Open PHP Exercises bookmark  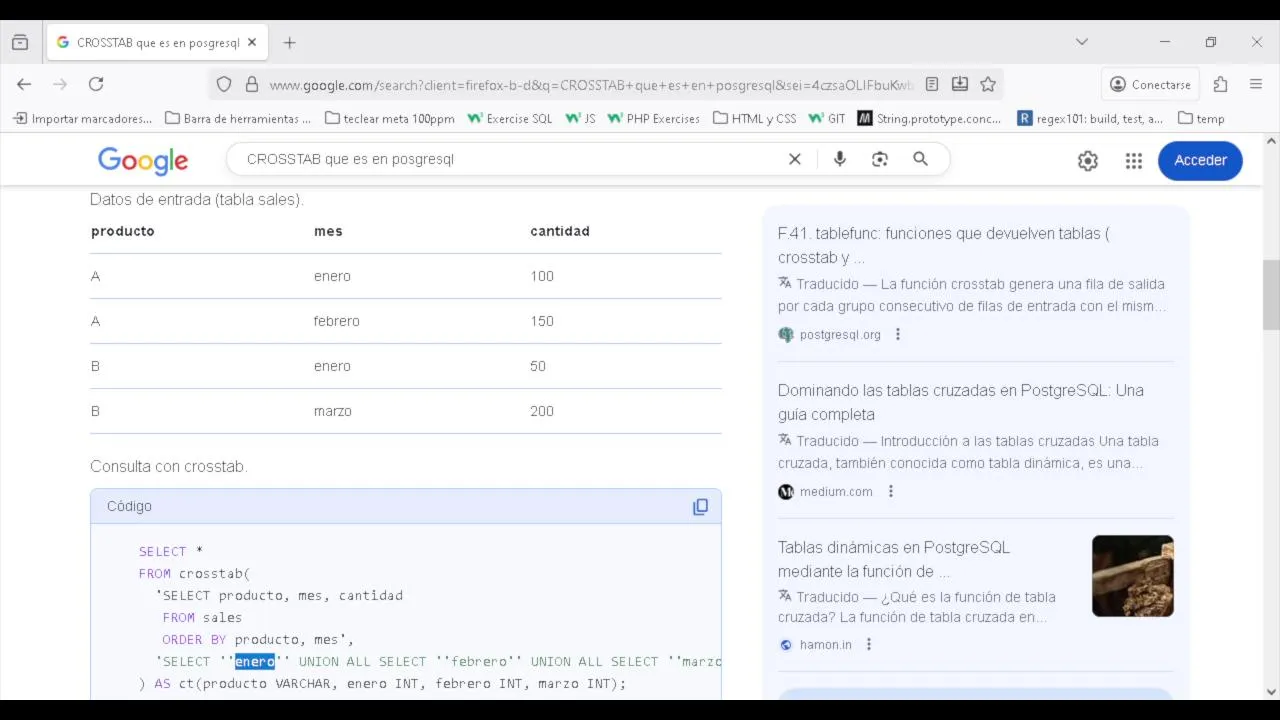[x=653, y=118]
